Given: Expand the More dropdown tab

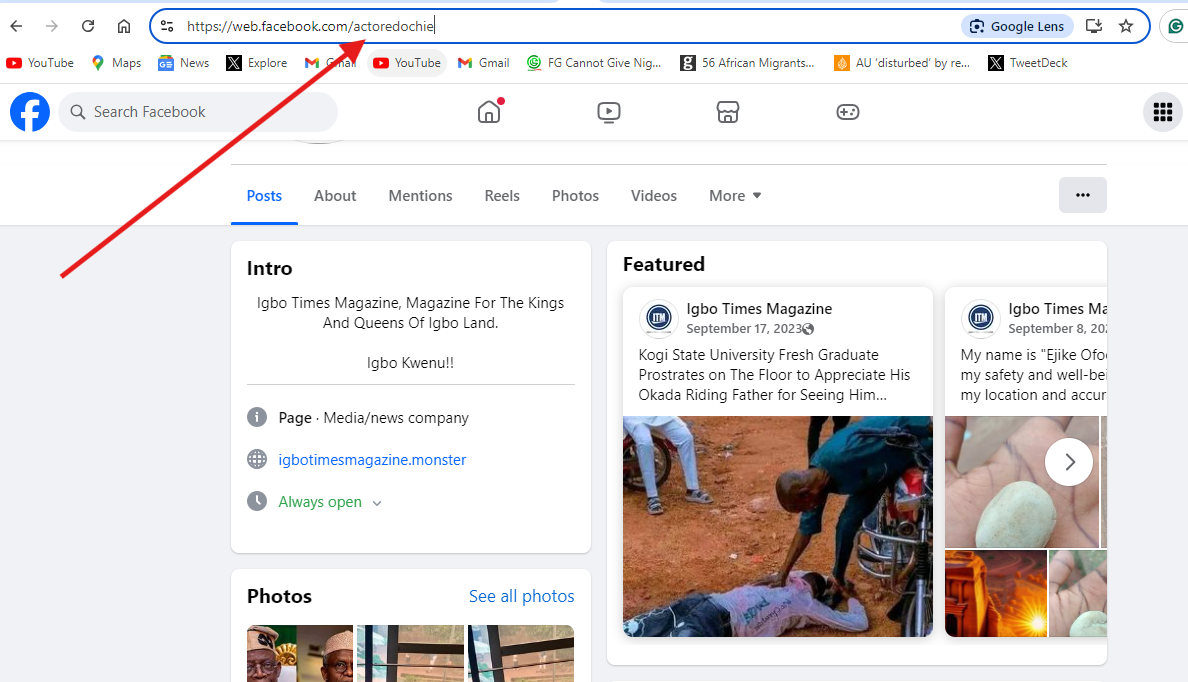Looking at the screenshot, I should coord(735,196).
